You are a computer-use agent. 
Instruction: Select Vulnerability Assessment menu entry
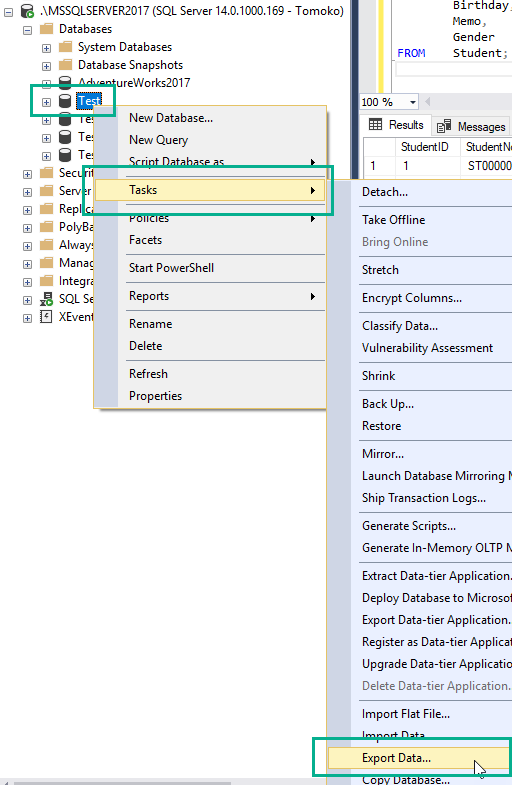420,348
